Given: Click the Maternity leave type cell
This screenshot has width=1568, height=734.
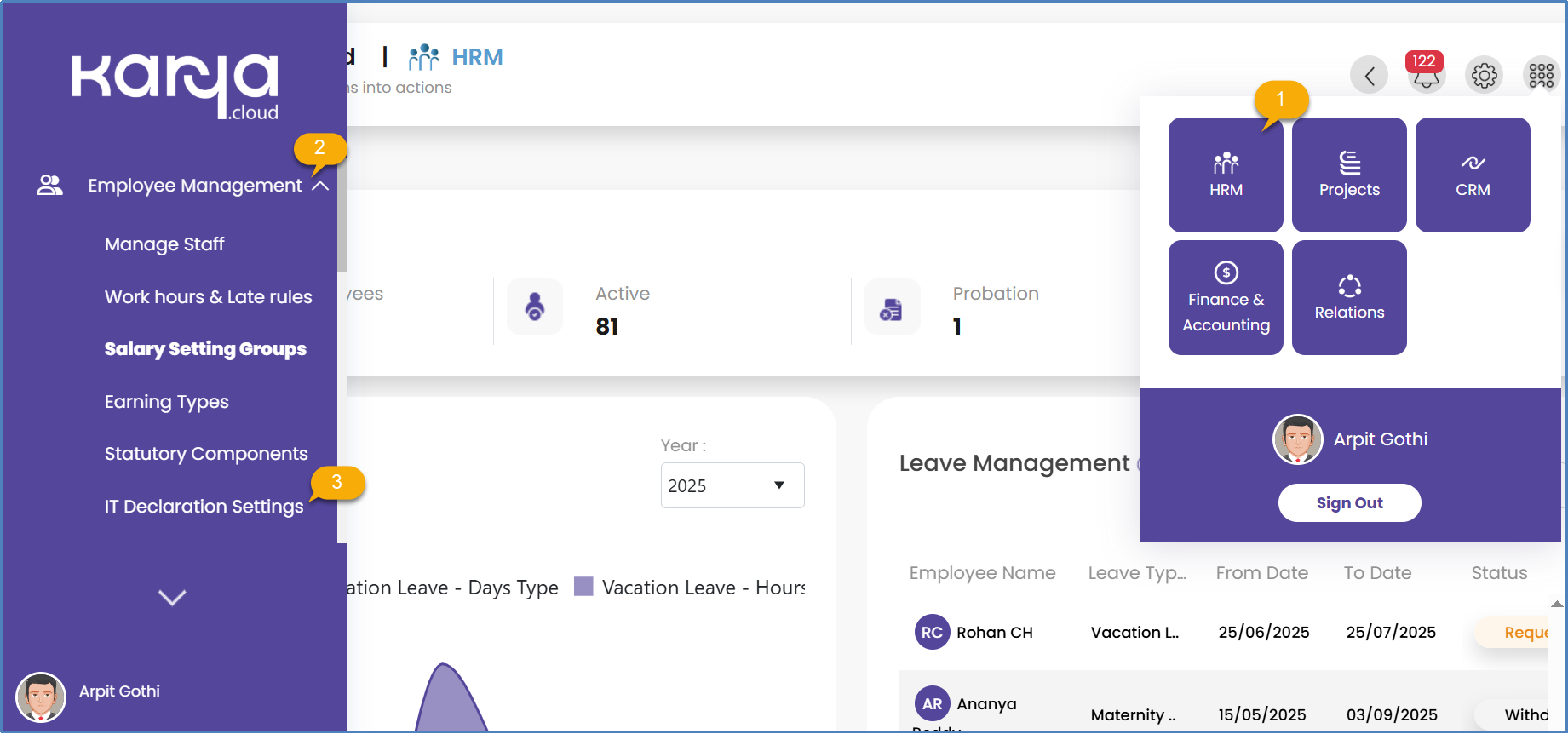Looking at the screenshot, I should coord(1134,715).
